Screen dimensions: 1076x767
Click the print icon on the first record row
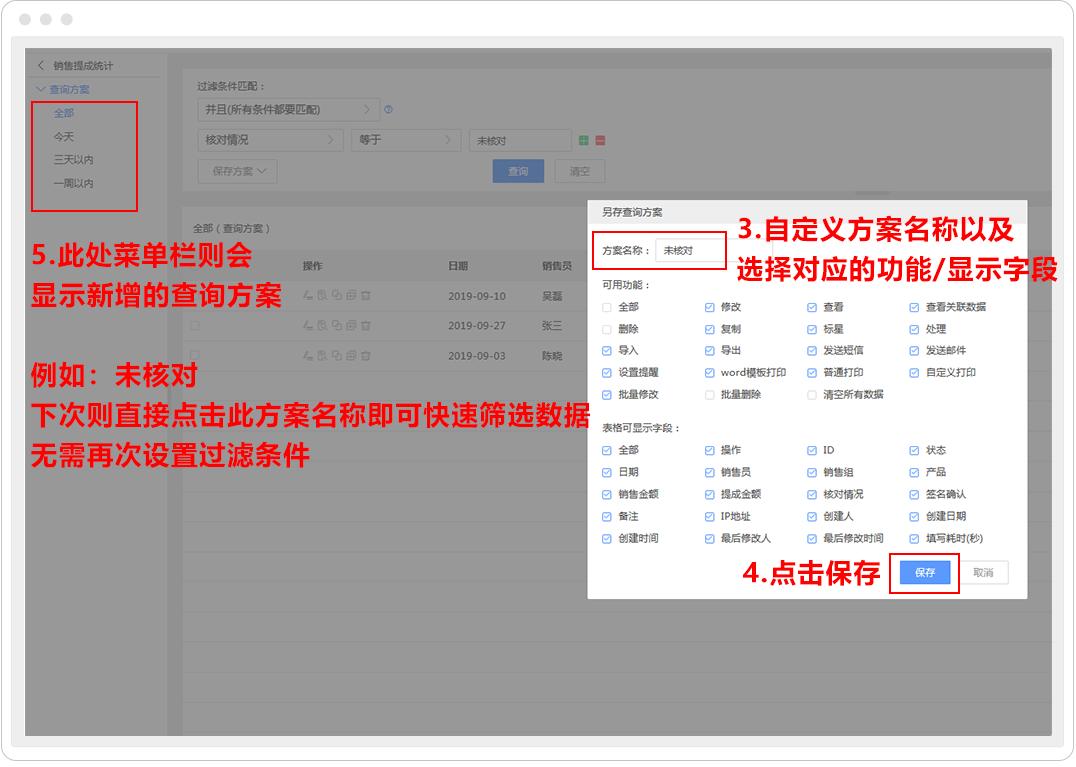[x=351, y=296]
